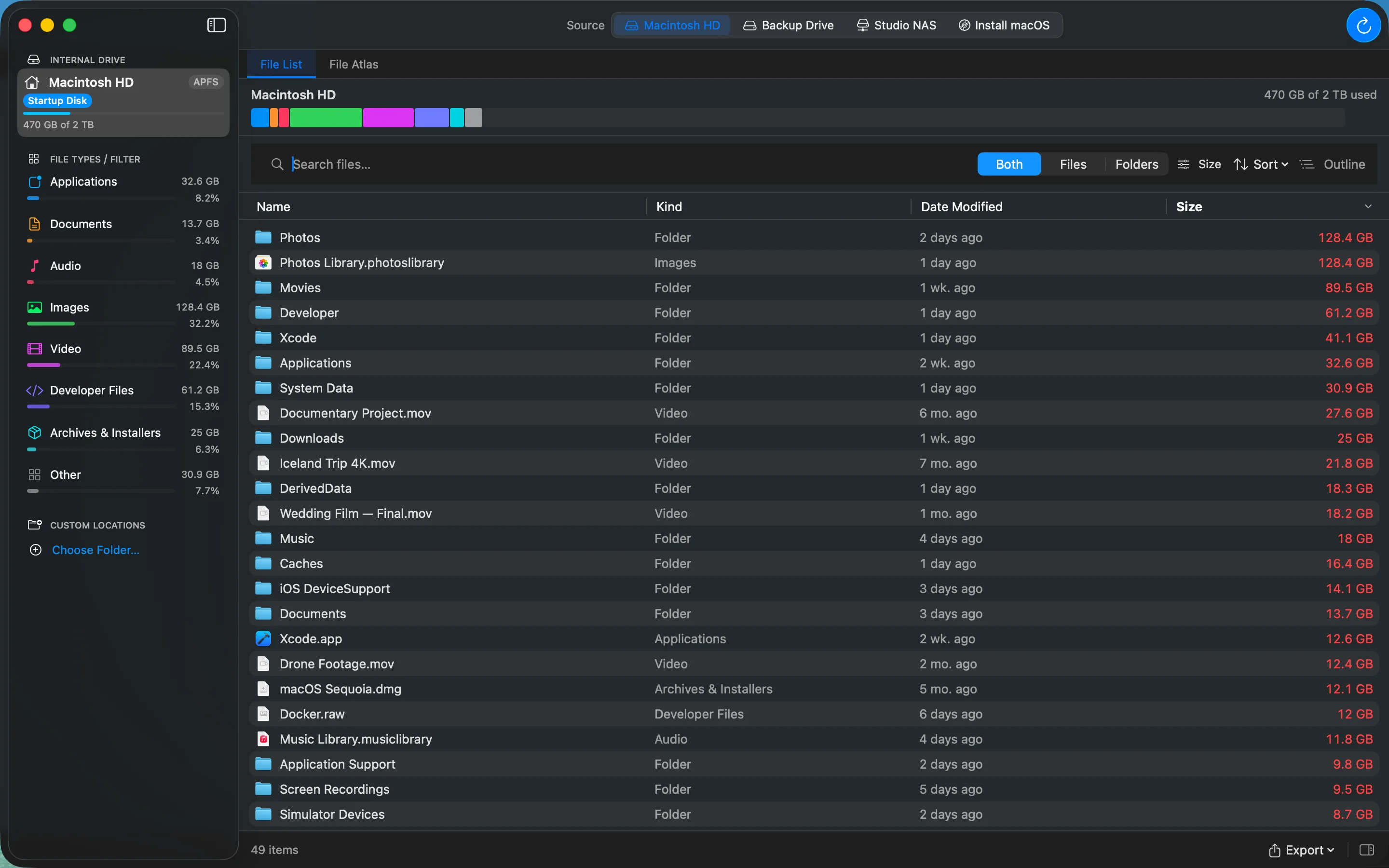
Task: Click the green segment in usage bar
Action: pos(326,118)
